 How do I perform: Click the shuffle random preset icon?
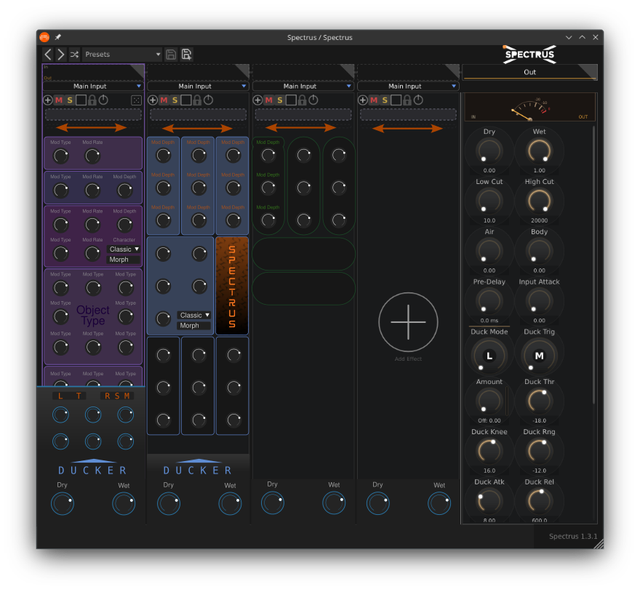[74, 54]
